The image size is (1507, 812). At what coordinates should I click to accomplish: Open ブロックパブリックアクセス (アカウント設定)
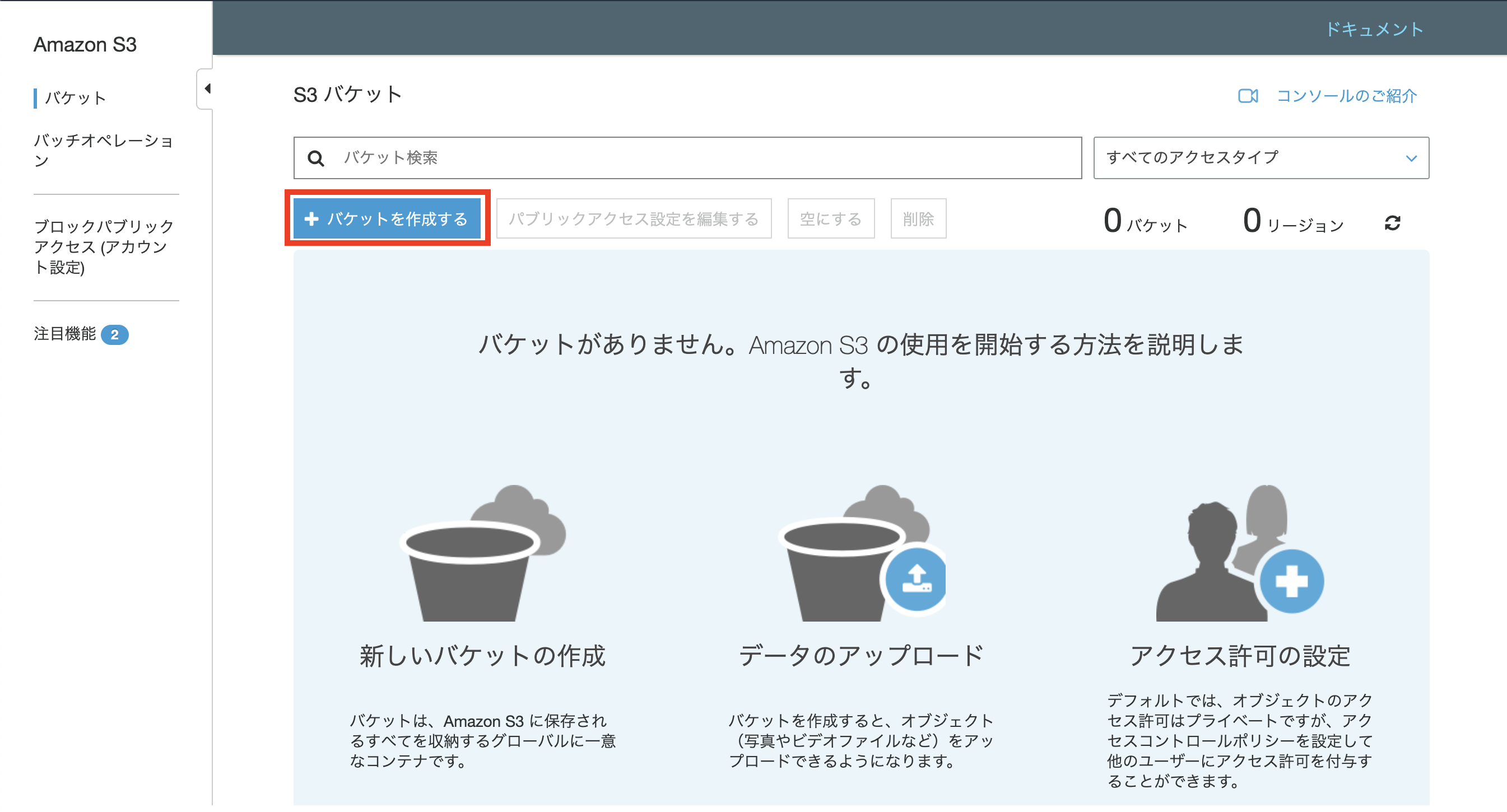[x=103, y=248]
